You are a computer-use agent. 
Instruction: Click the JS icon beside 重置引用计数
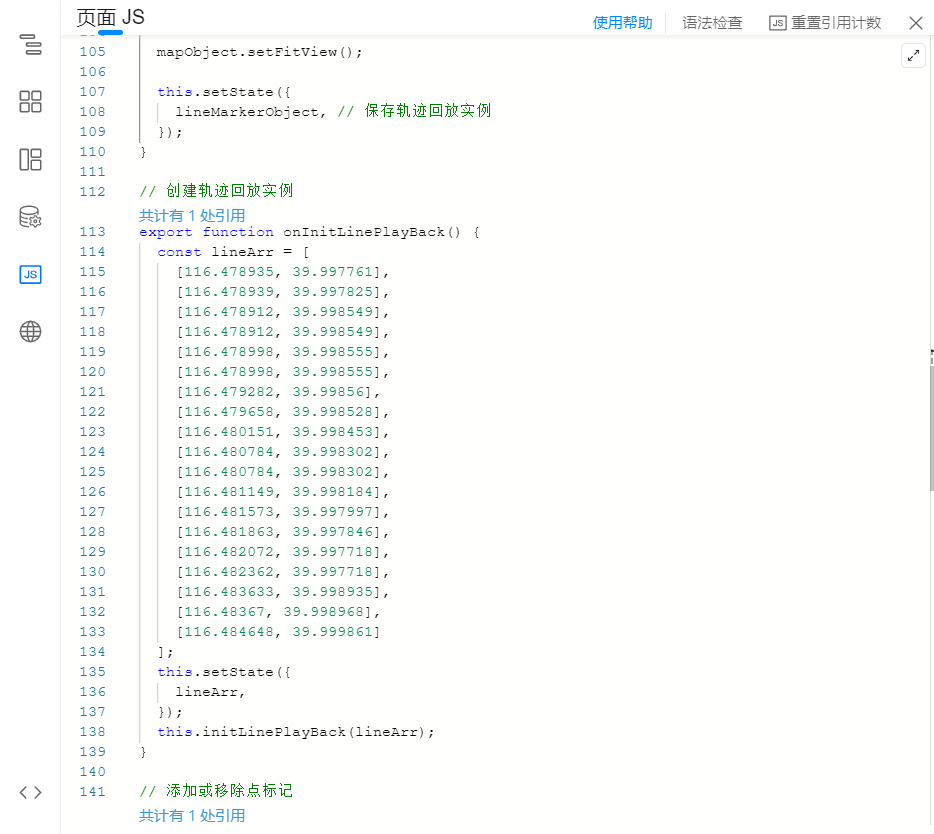pos(777,23)
